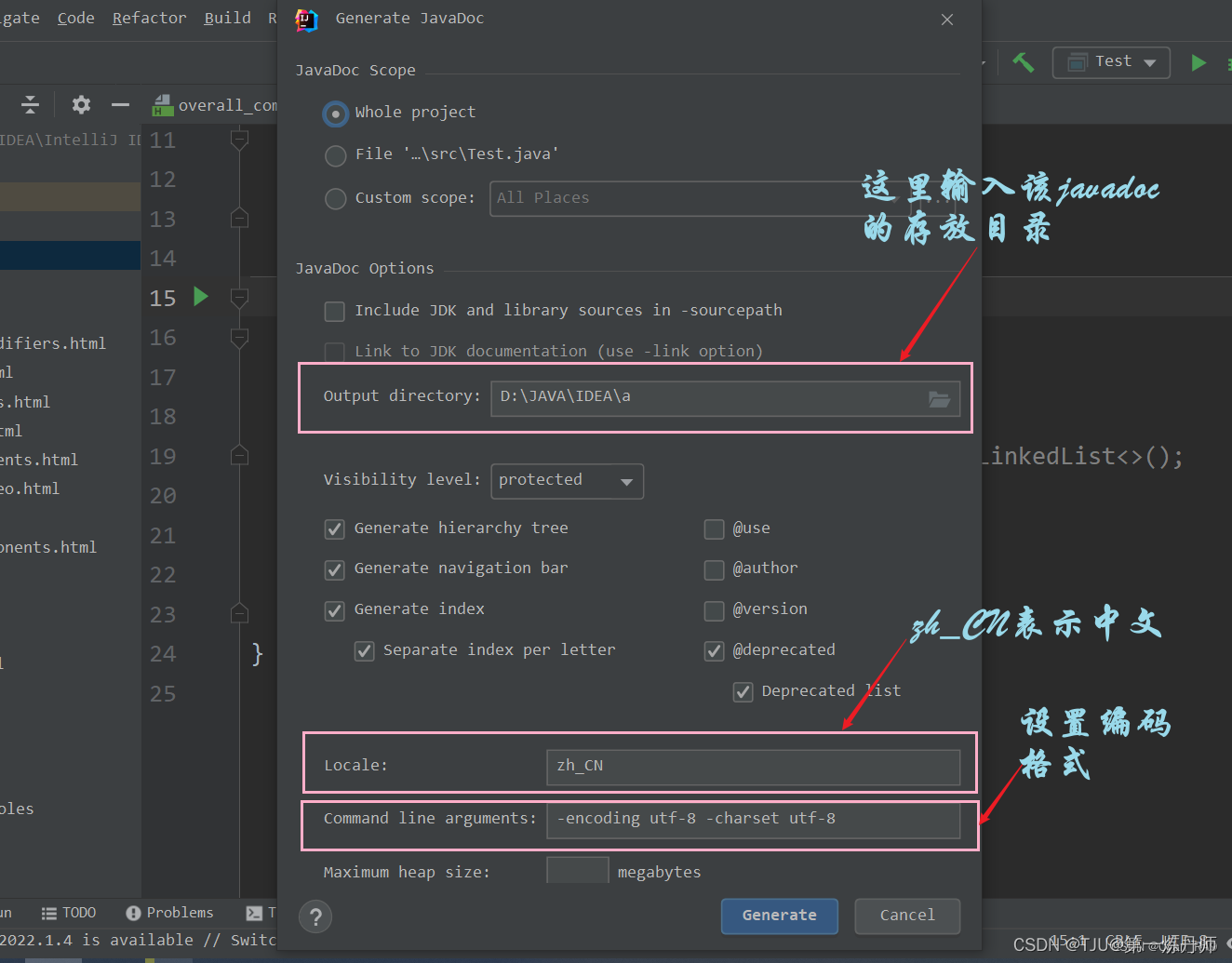Image resolution: width=1232 pixels, height=963 pixels.
Task: Click the Command line arguments field
Action: 753,820
